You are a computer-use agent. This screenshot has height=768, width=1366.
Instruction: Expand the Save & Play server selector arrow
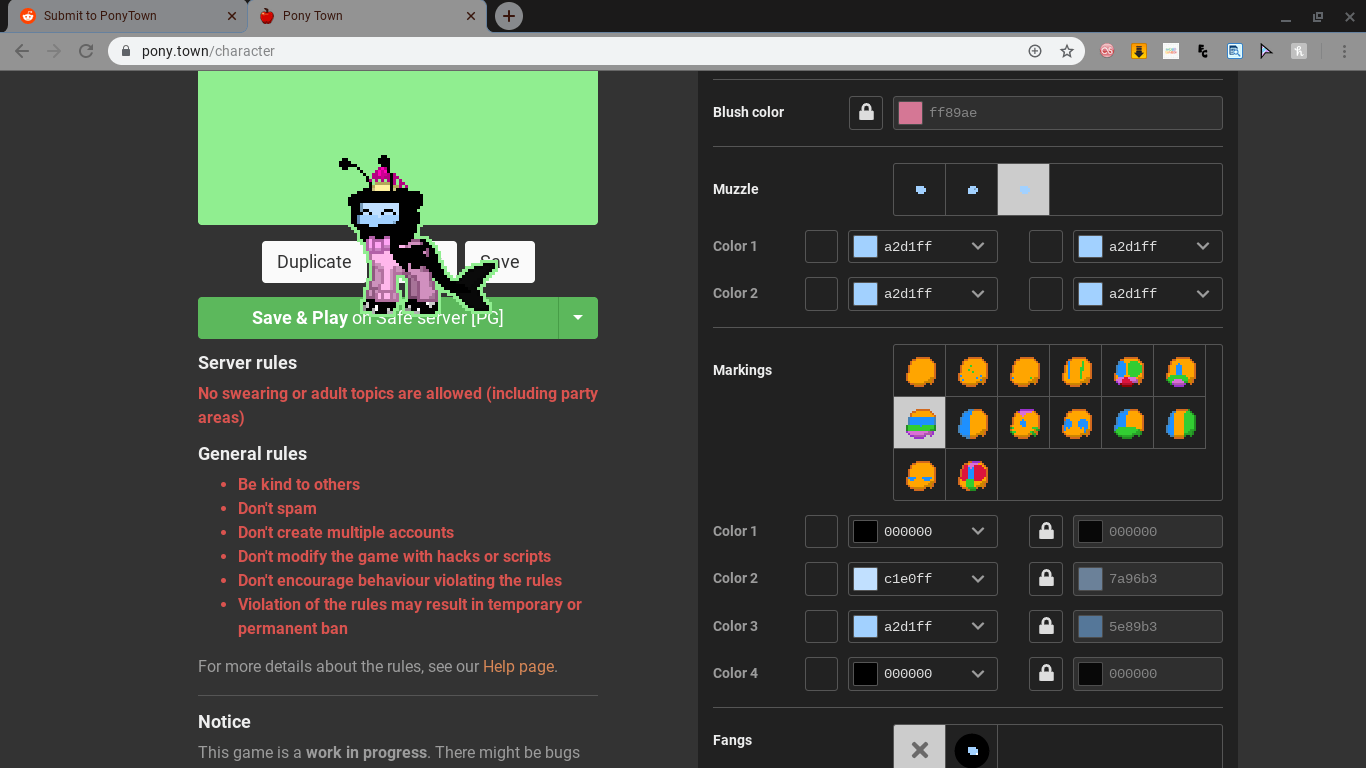click(x=578, y=317)
